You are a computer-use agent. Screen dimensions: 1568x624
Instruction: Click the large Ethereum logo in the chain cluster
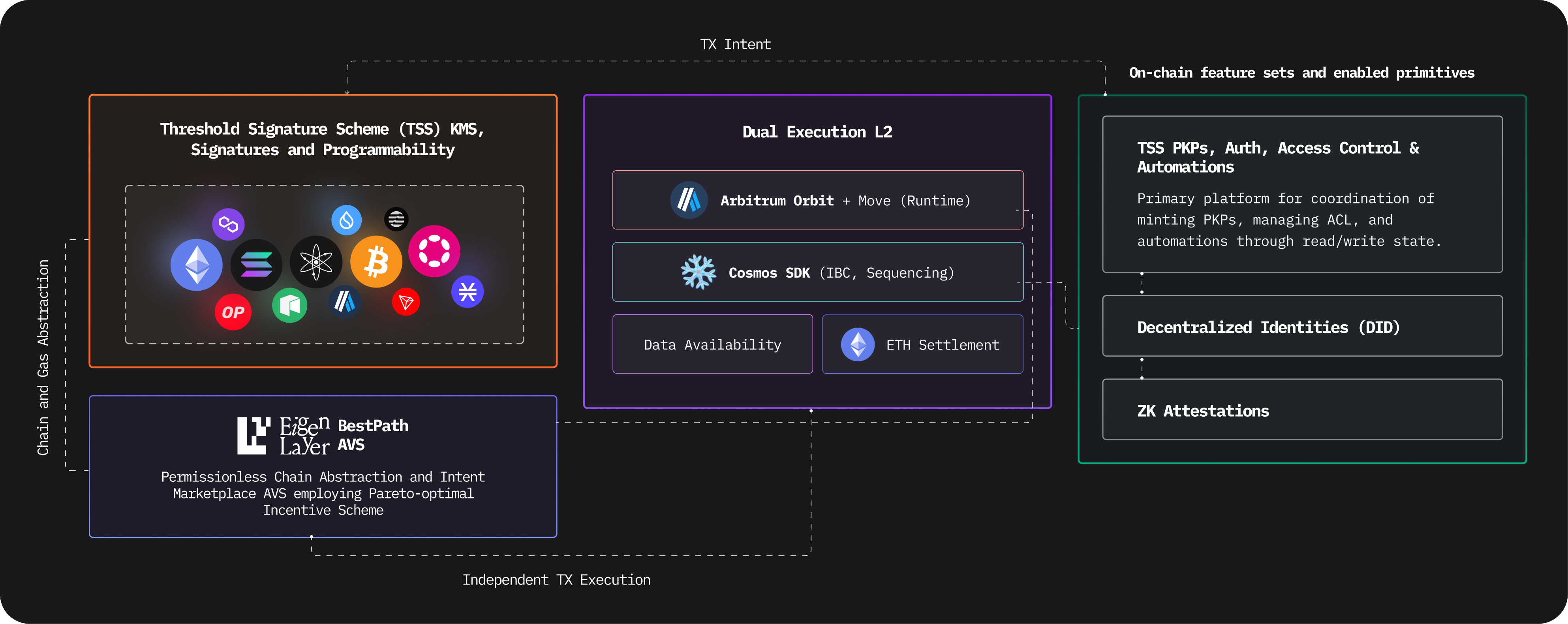pyautogui.click(x=197, y=265)
